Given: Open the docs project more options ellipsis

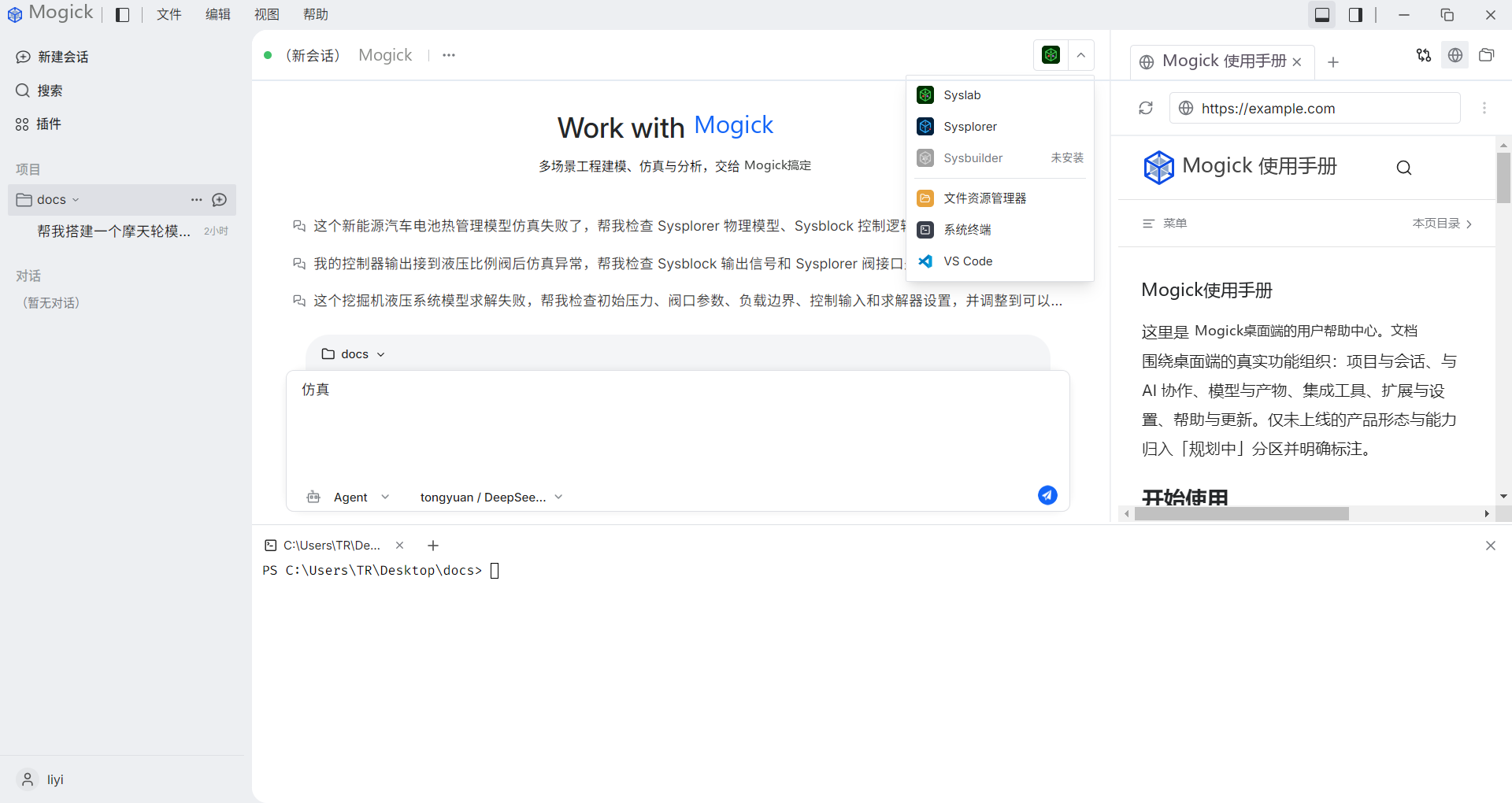Looking at the screenshot, I should (196, 200).
